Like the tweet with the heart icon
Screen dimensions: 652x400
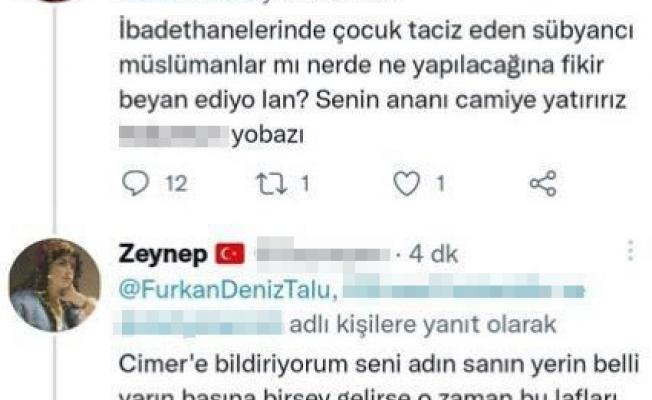(x=407, y=183)
